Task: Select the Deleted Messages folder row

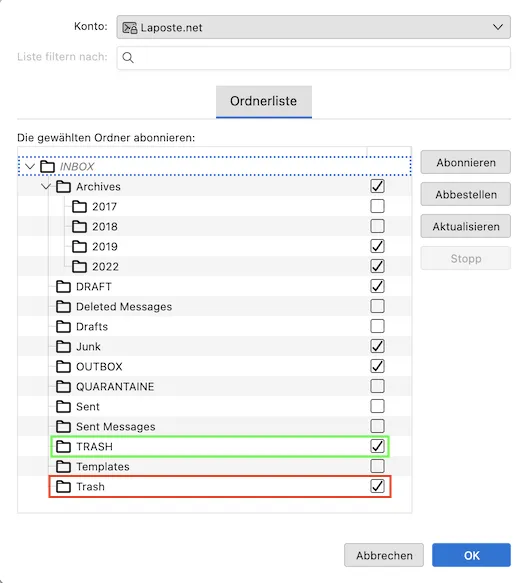Action: 215,306
